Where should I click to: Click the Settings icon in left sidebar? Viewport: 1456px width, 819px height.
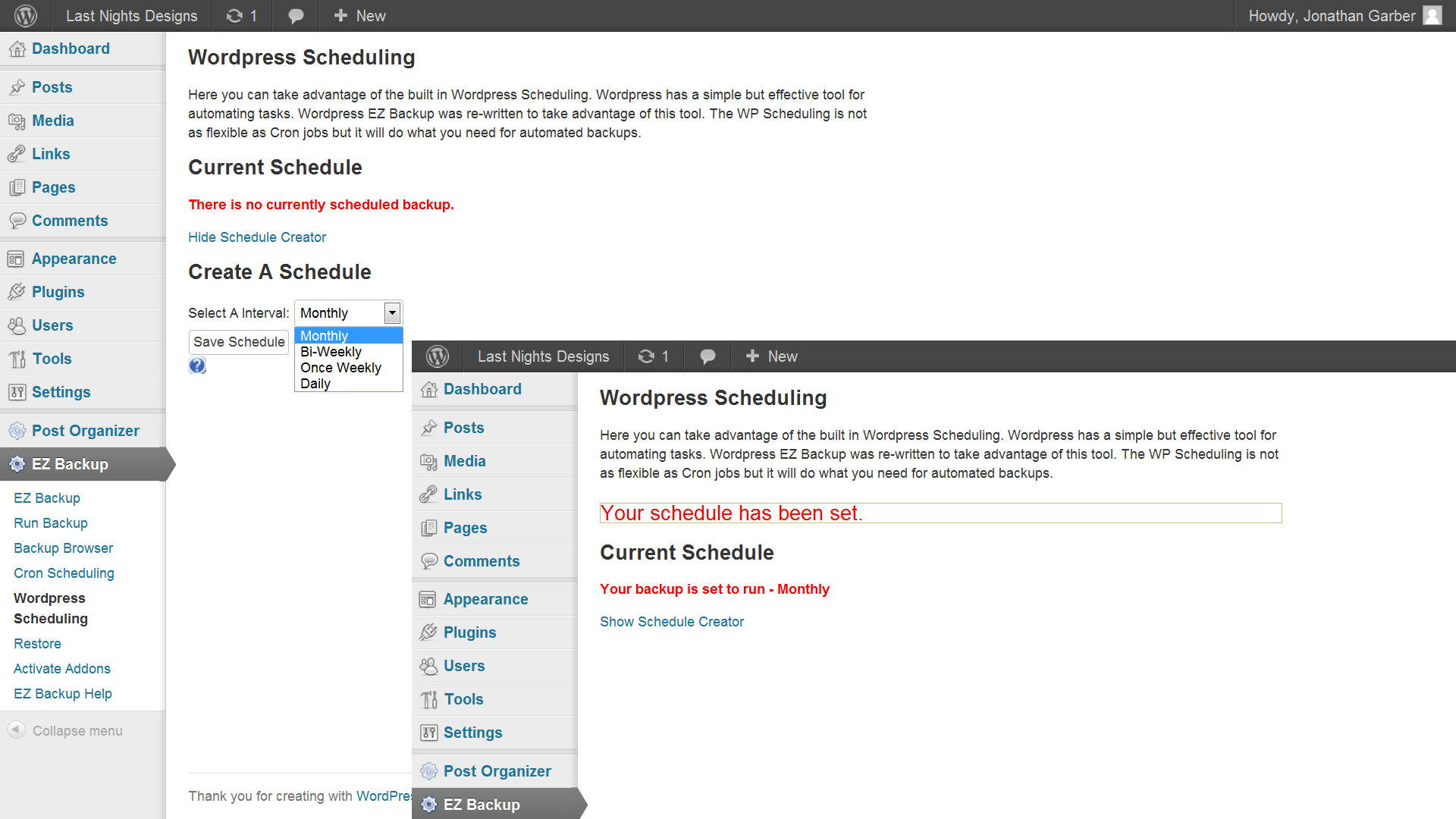tap(16, 392)
